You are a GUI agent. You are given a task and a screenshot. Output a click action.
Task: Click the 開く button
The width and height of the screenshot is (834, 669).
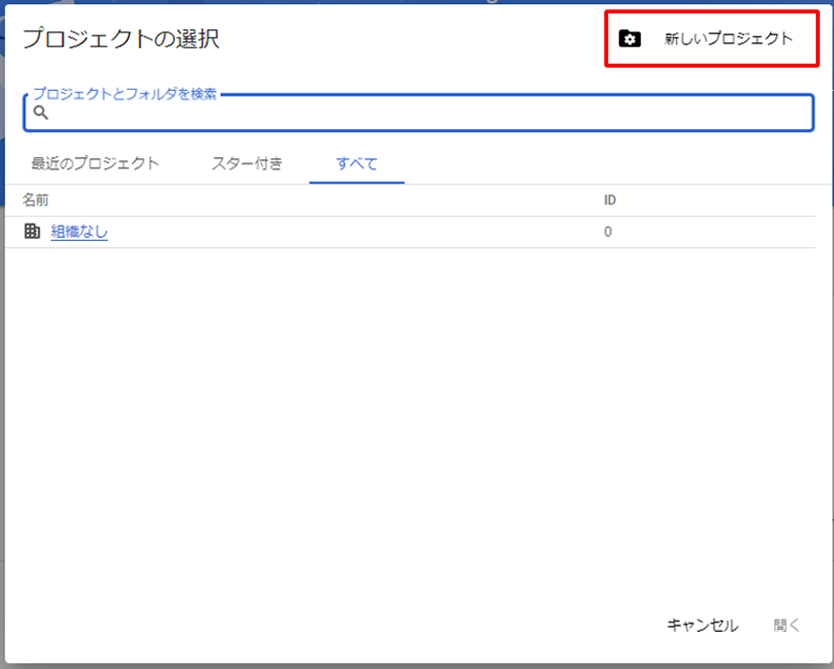pyautogui.click(x=787, y=625)
